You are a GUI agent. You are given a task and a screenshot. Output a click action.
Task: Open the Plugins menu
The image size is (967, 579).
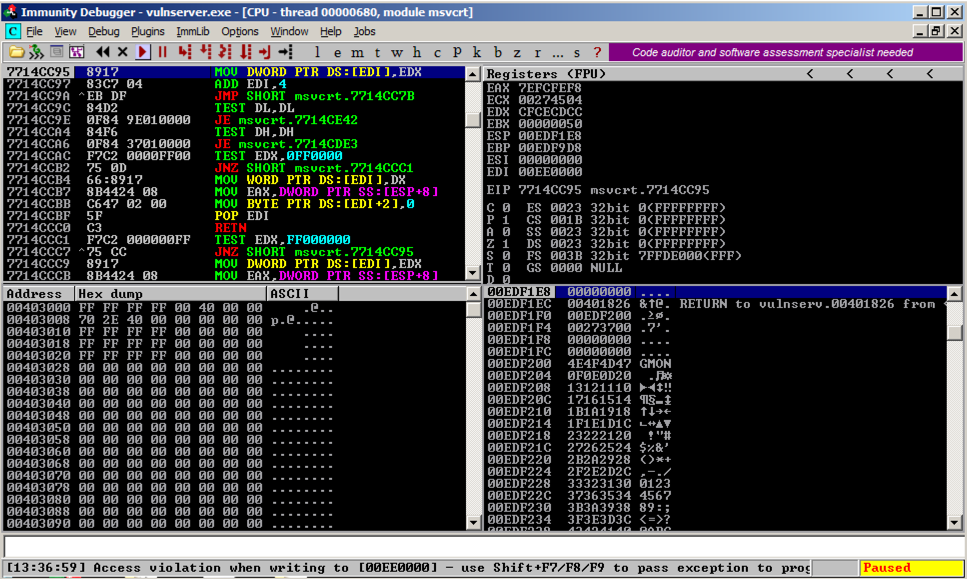tap(148, 31)
